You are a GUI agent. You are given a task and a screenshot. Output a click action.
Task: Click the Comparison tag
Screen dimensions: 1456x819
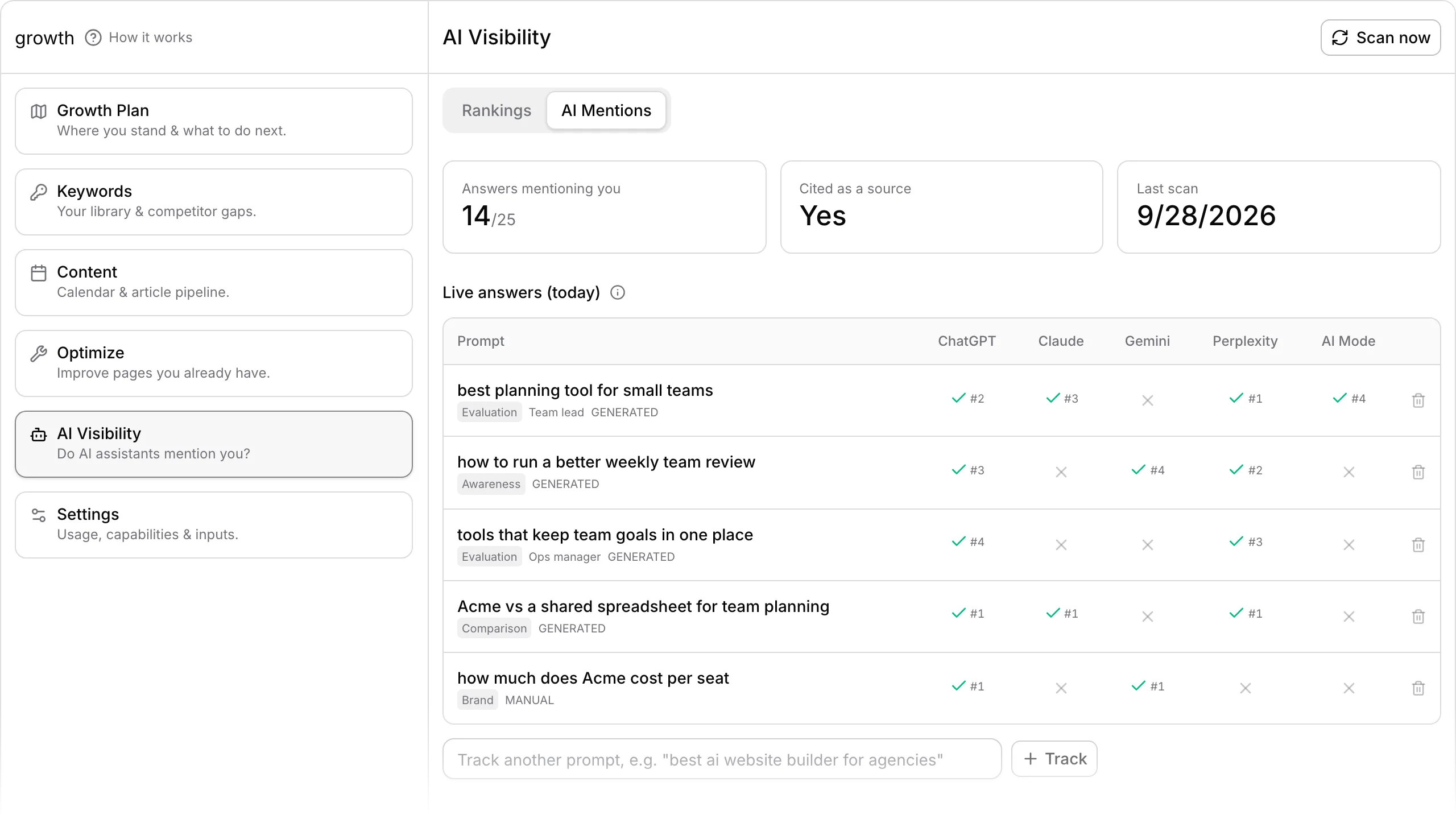(494, 628)
